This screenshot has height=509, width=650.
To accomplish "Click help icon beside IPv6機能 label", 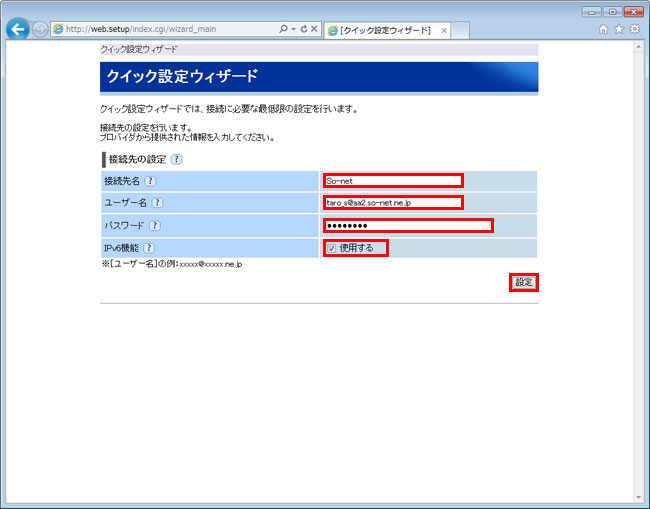I will pos(149,248).
